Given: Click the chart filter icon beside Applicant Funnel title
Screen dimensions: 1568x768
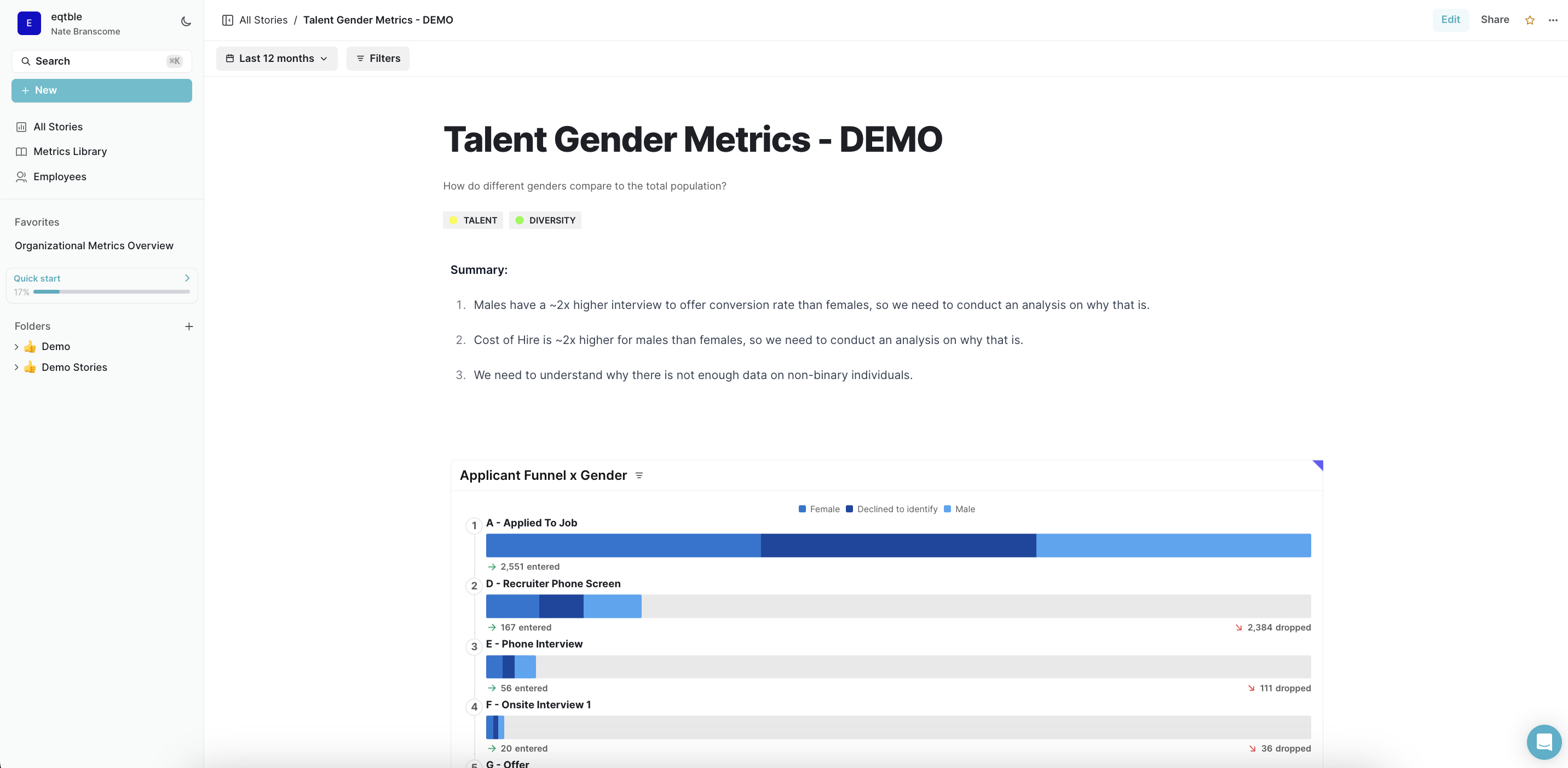Looking at the screenshot, I should pos(639,475).
